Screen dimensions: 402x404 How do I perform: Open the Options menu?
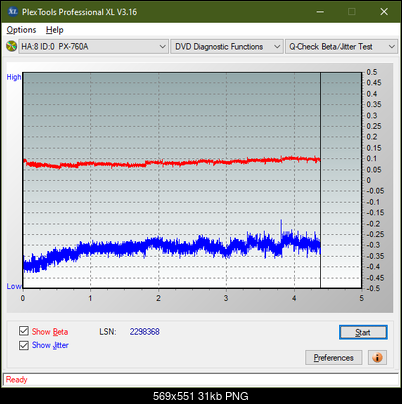coord(21,30)
